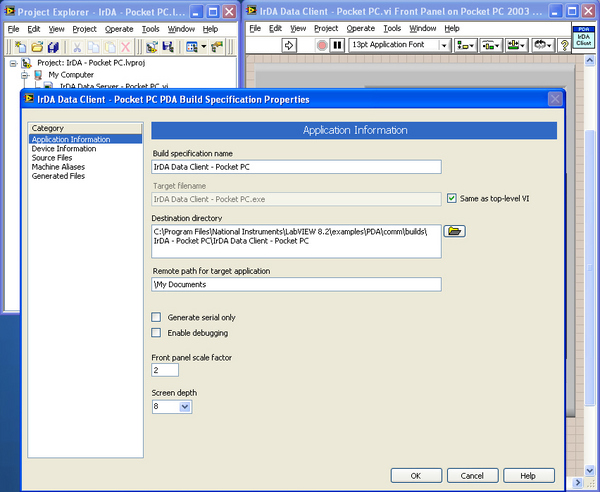Click the Pause button in Front Panel toolbar
The height and width of the screenshot is (492, 600).
[337, 45]
